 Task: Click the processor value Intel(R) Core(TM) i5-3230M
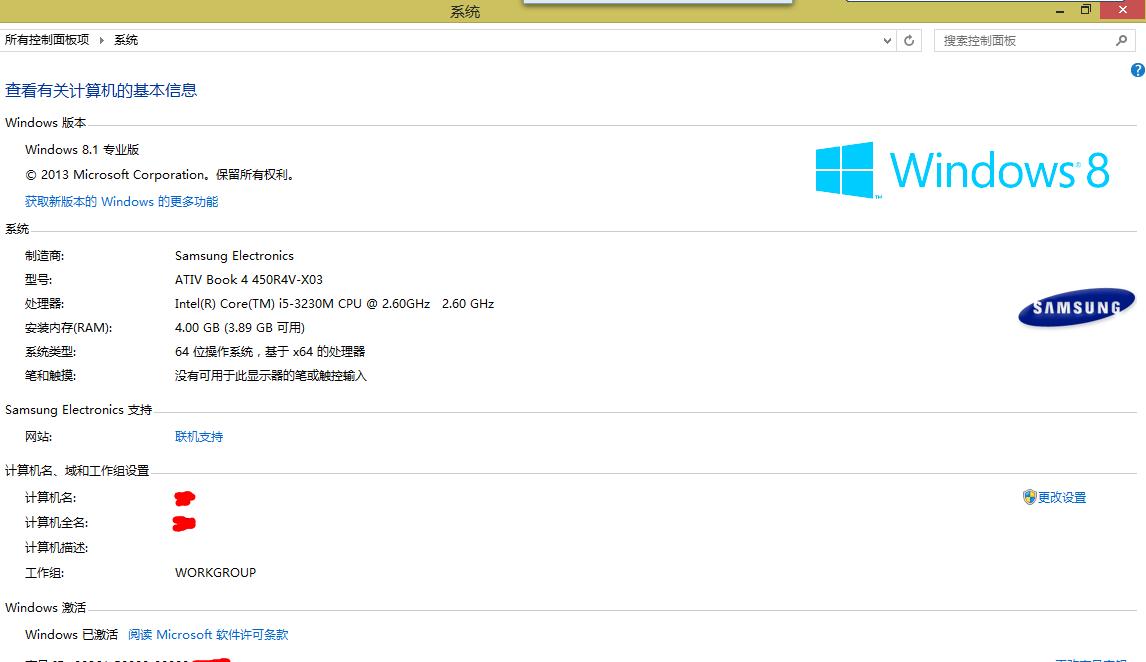coord(334,304)
